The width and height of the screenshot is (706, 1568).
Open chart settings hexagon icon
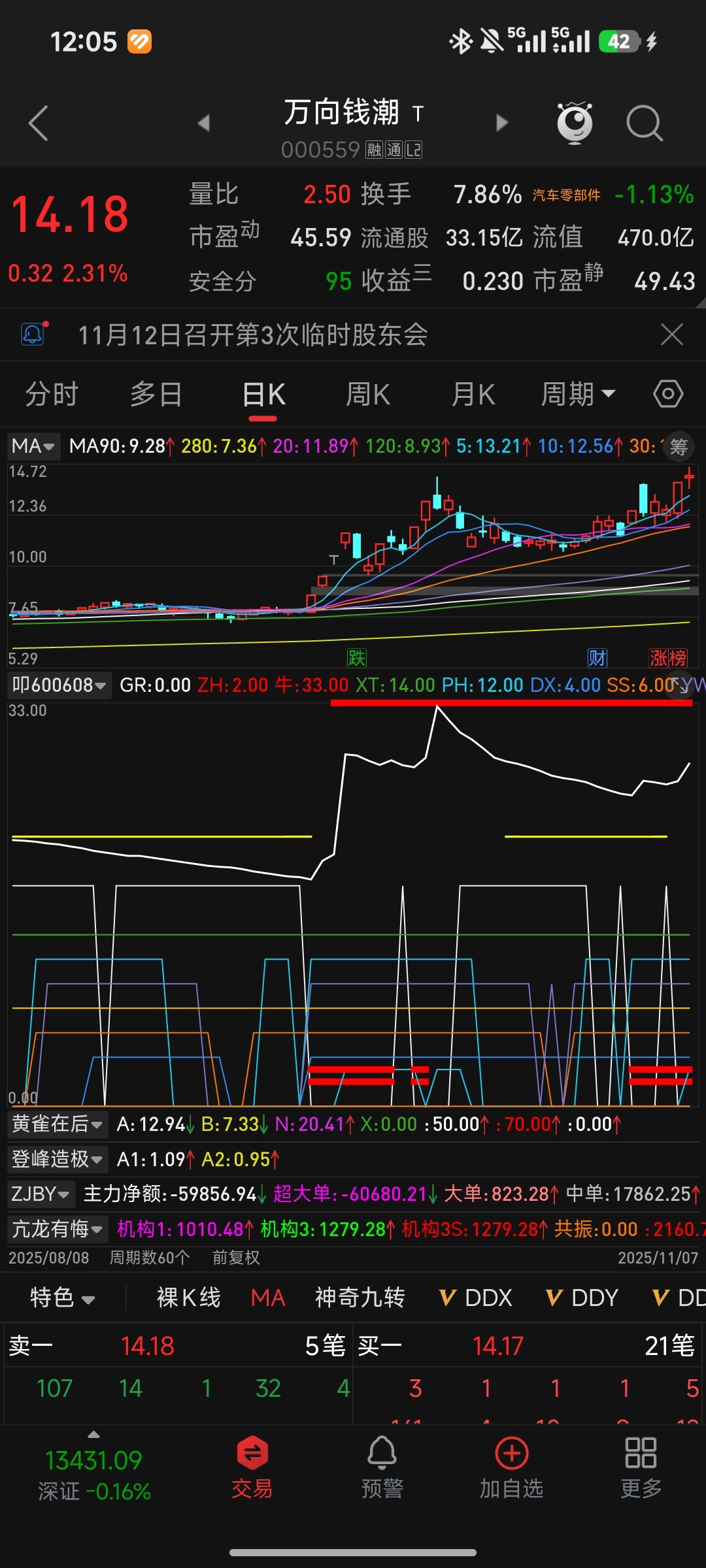tap(668, 394)
